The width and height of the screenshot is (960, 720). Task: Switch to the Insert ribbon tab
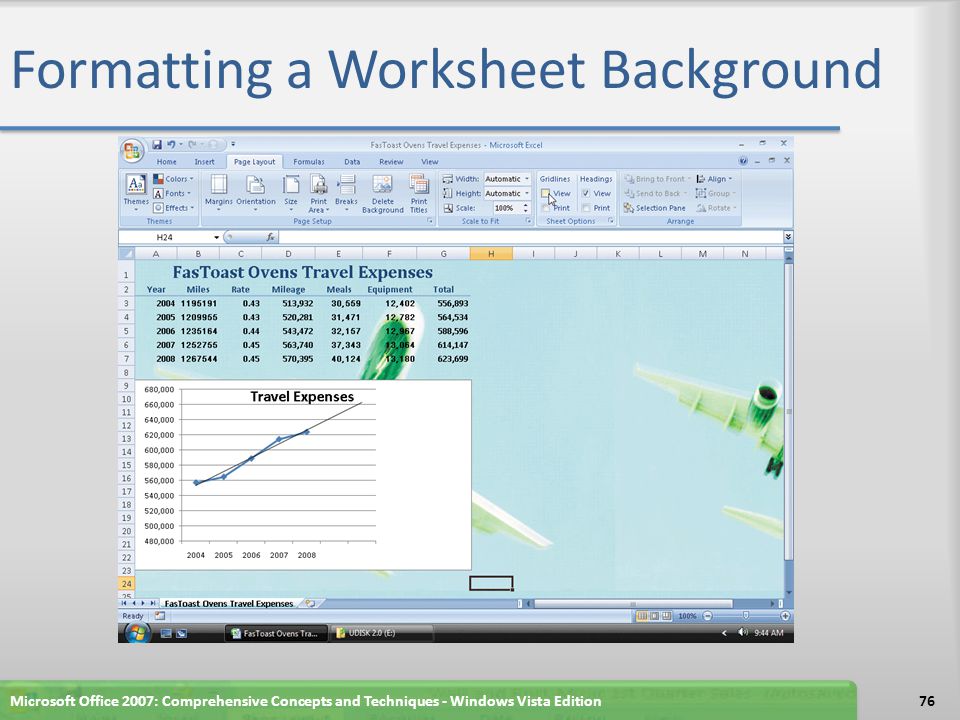(x=204, y=162)
